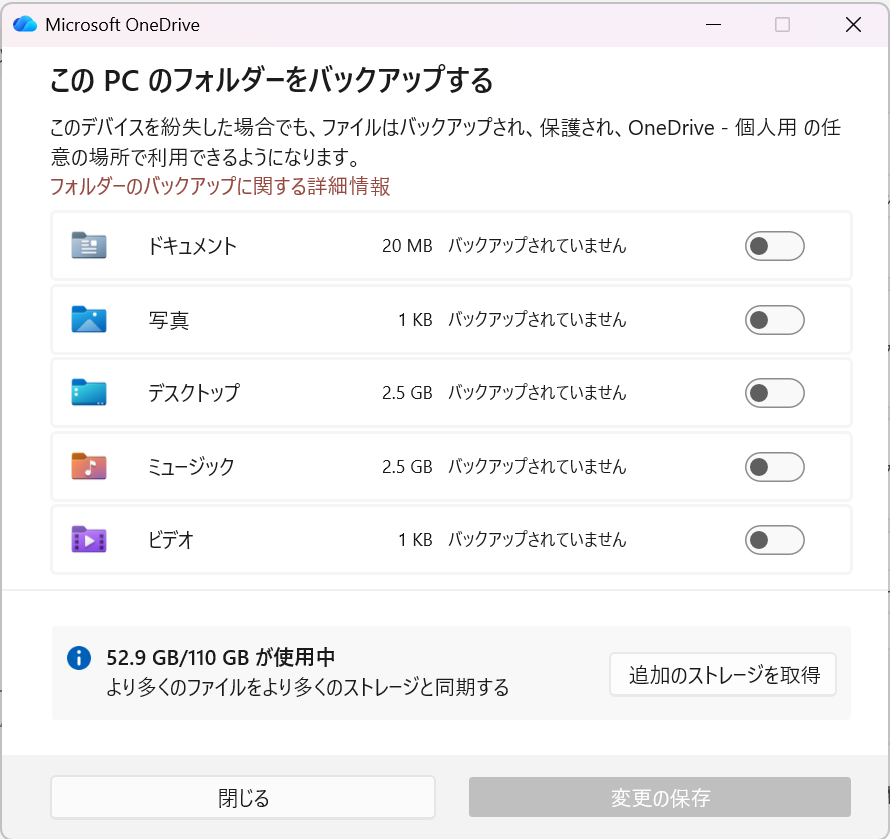This screenshot has width=890, height=839.
Task: Click the デスクトップ folder icon
Action: click(88, 393)
